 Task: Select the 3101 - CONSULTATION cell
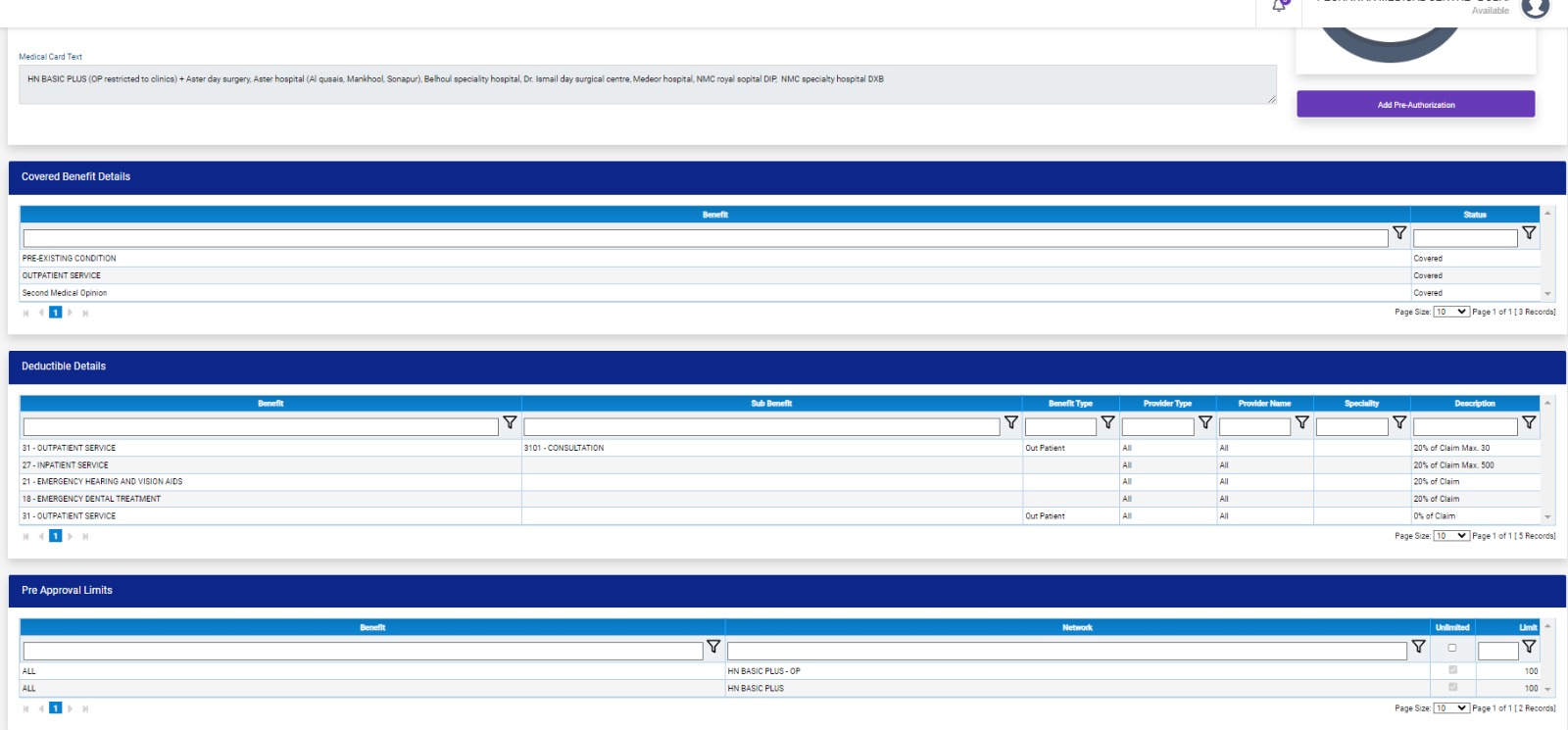(771, 448)
